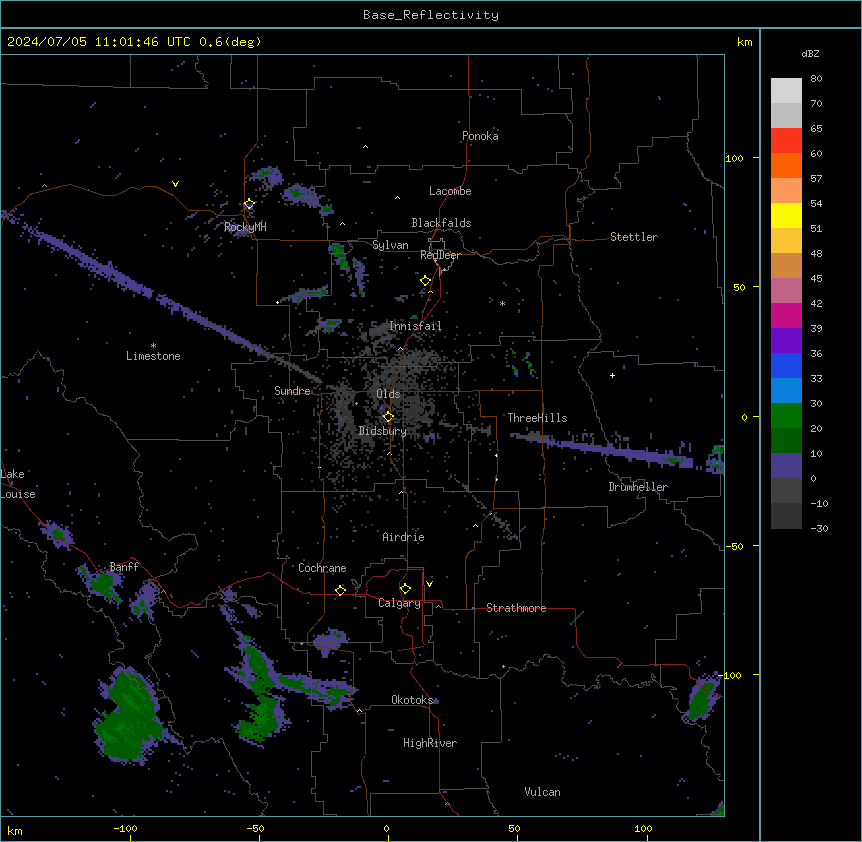Viewport: 862px width, 842px height.
Task: Select the light blue 30–33 dBZ legend swatch
Action: [786, 391]
